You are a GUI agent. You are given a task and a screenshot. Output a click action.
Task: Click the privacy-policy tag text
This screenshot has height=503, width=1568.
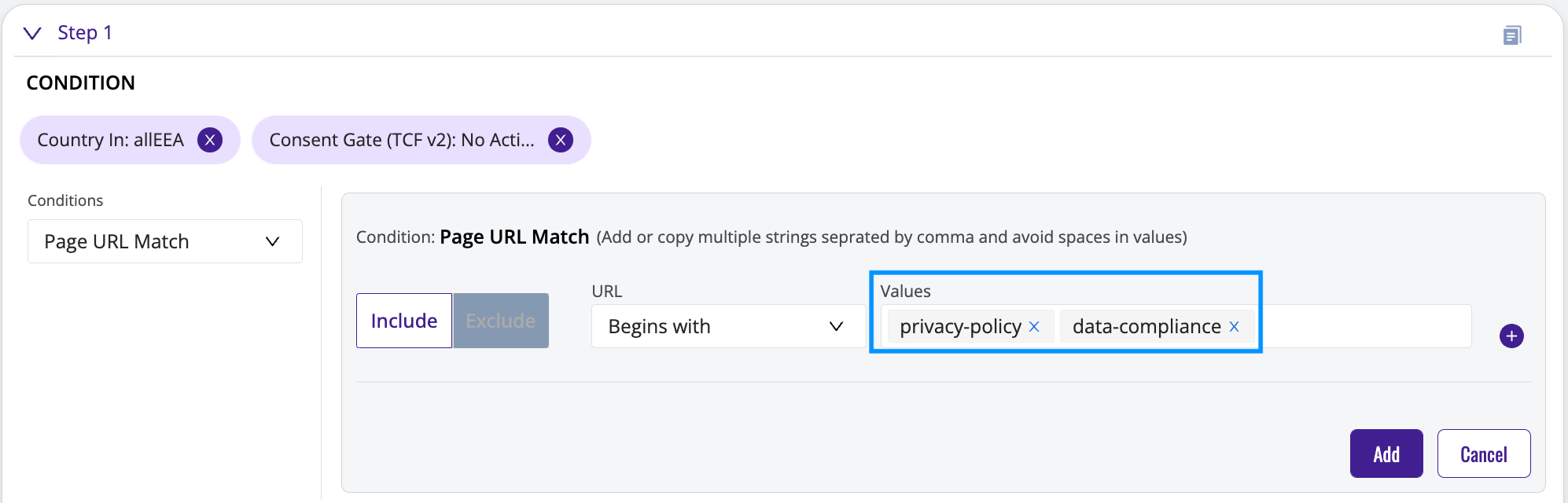pyautogui.click(x=960, y=326)
